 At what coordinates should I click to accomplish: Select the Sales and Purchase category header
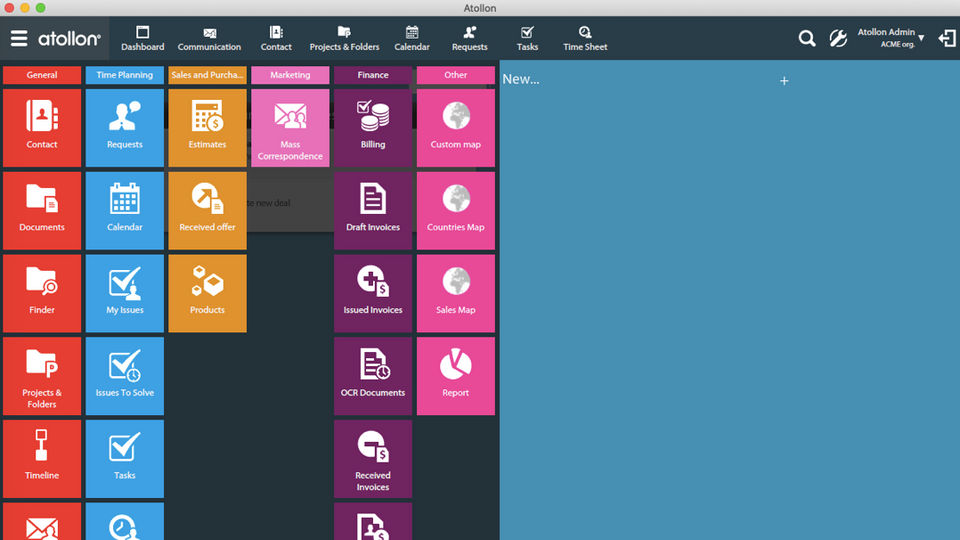(208, 75)
